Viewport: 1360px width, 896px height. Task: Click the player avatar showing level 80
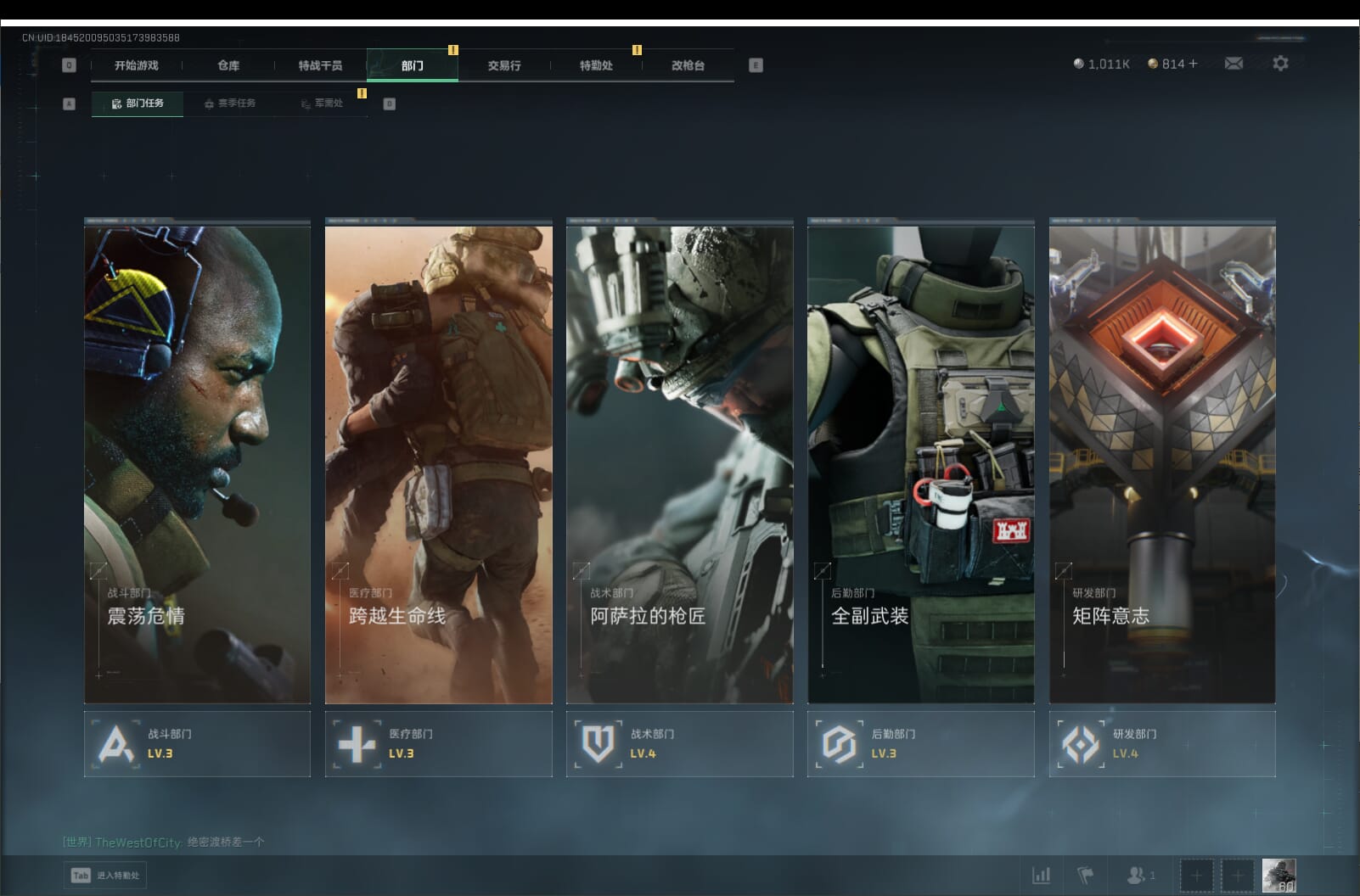(1279, 875)
